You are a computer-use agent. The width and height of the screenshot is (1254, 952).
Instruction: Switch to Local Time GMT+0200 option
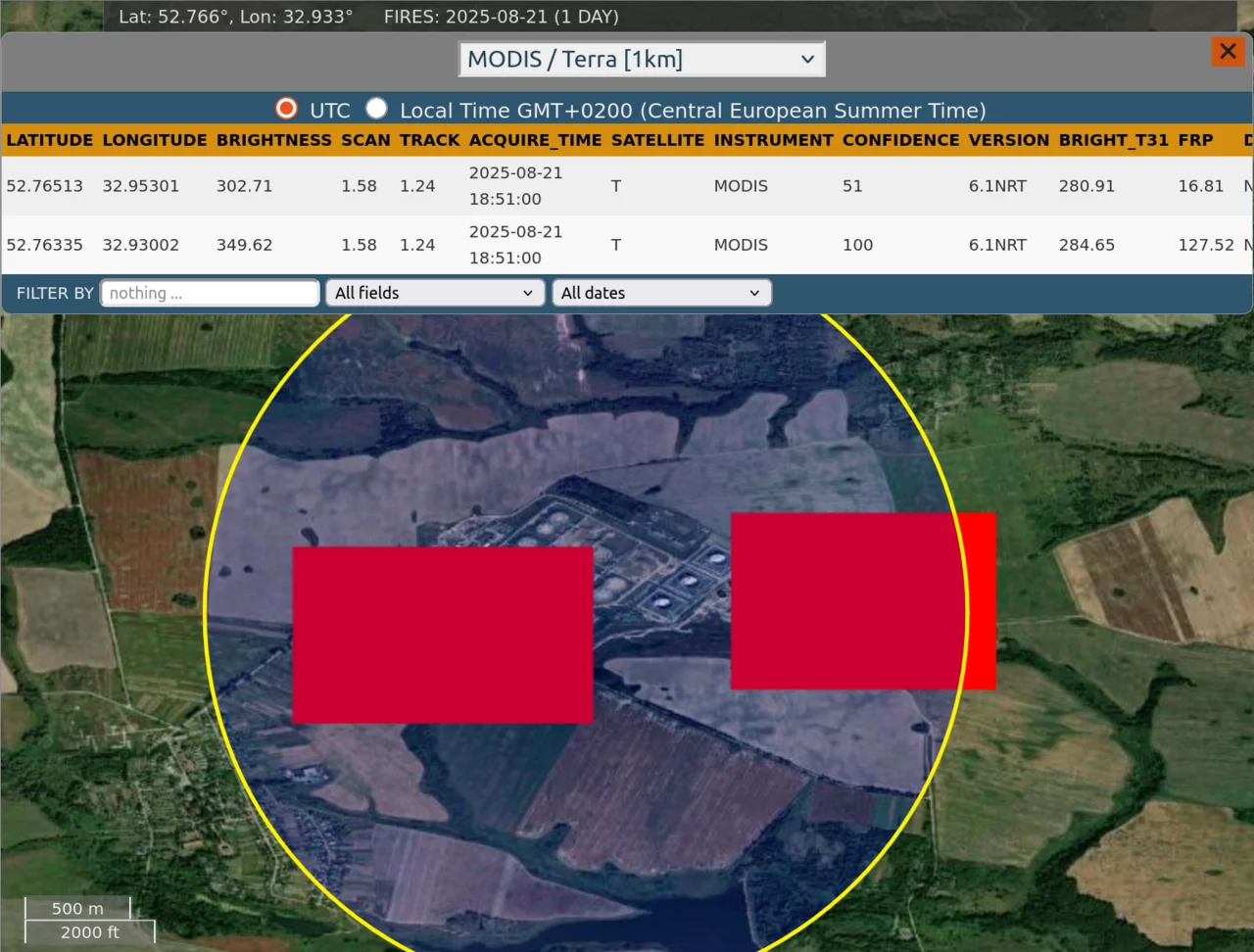click(x=377, y=109)
